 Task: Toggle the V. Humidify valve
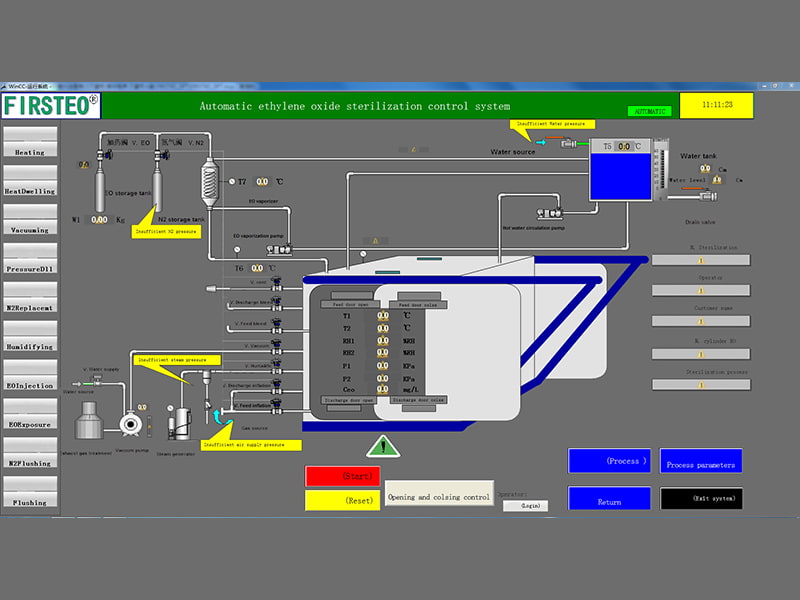(x=277, y=366)
